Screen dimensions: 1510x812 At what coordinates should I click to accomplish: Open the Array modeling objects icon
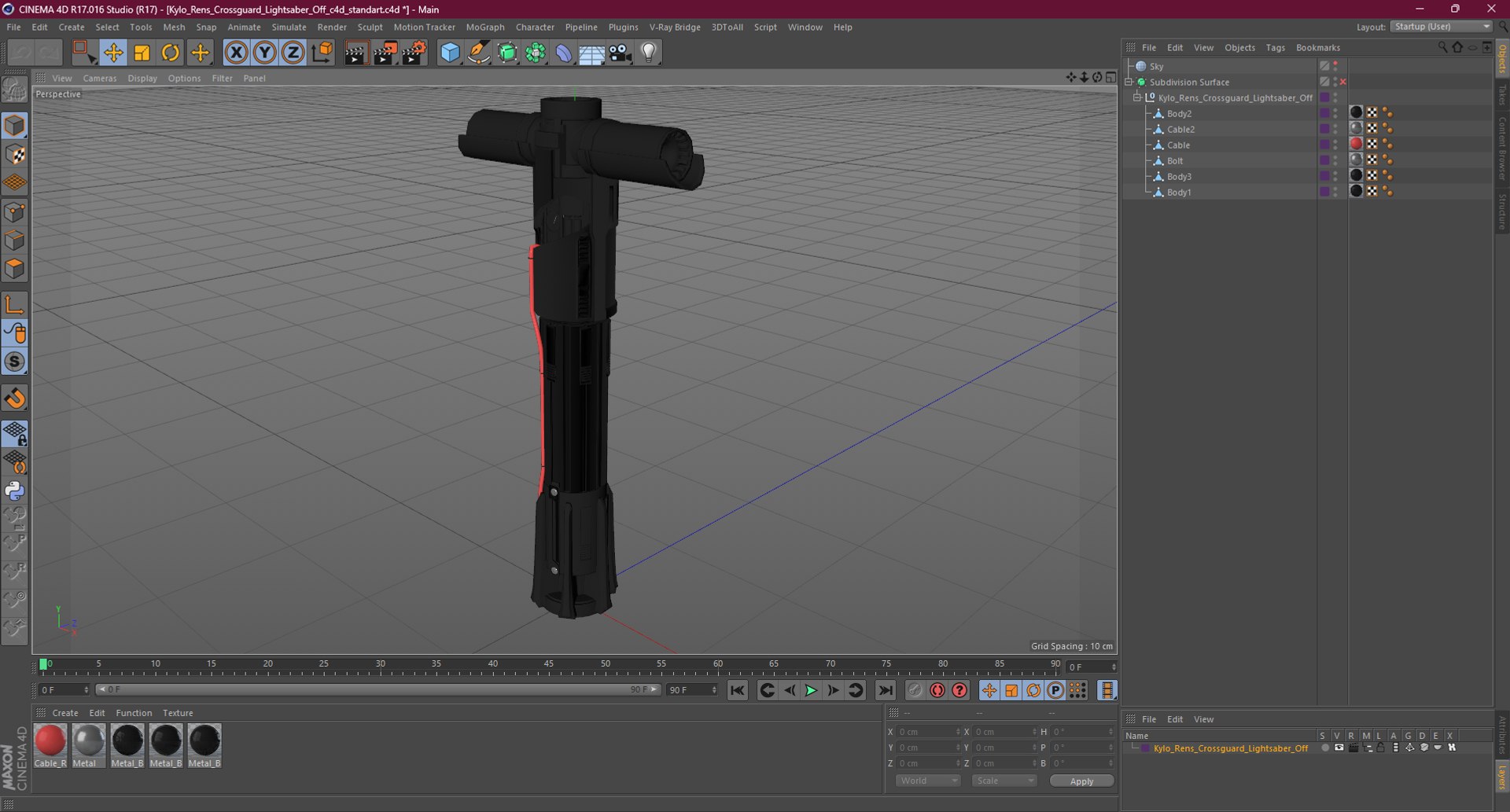pyautogui.click(x=536, y=53)
